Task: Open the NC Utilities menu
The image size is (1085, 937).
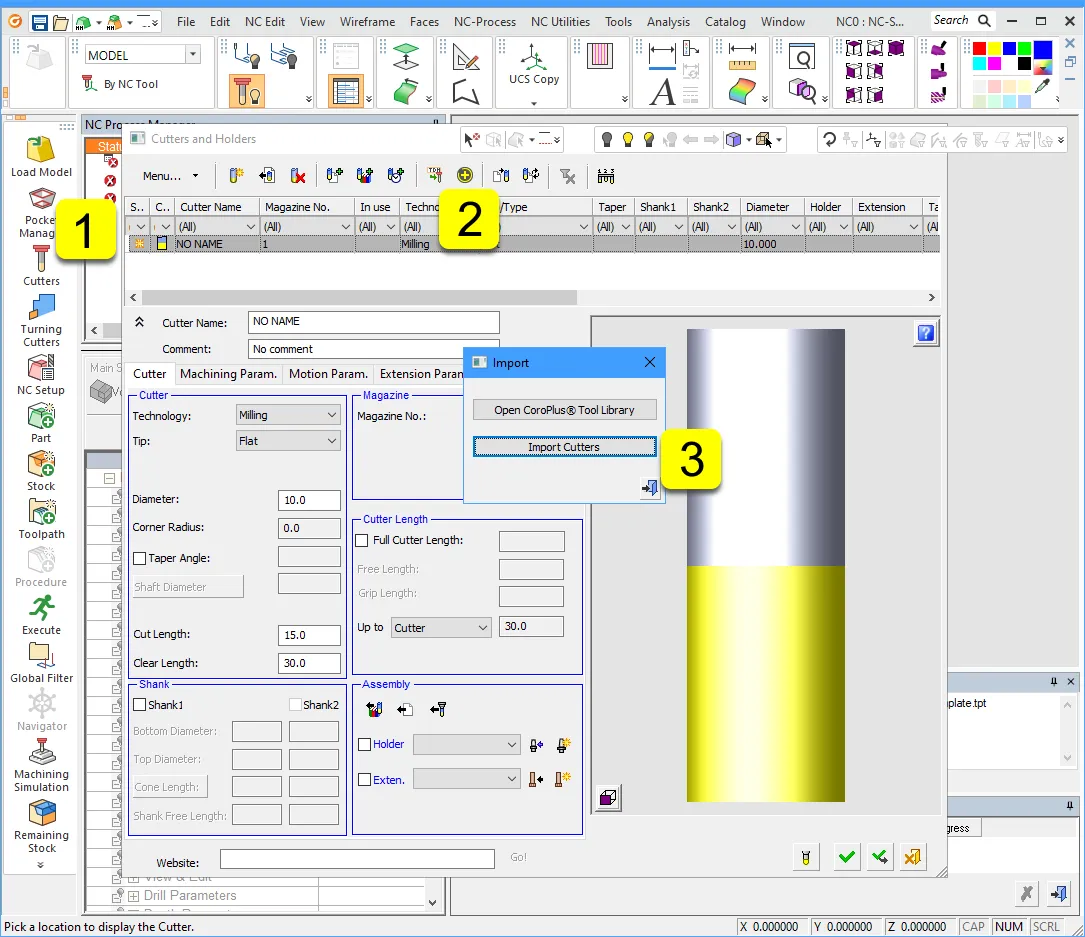Action: click(x=560, y=21)
